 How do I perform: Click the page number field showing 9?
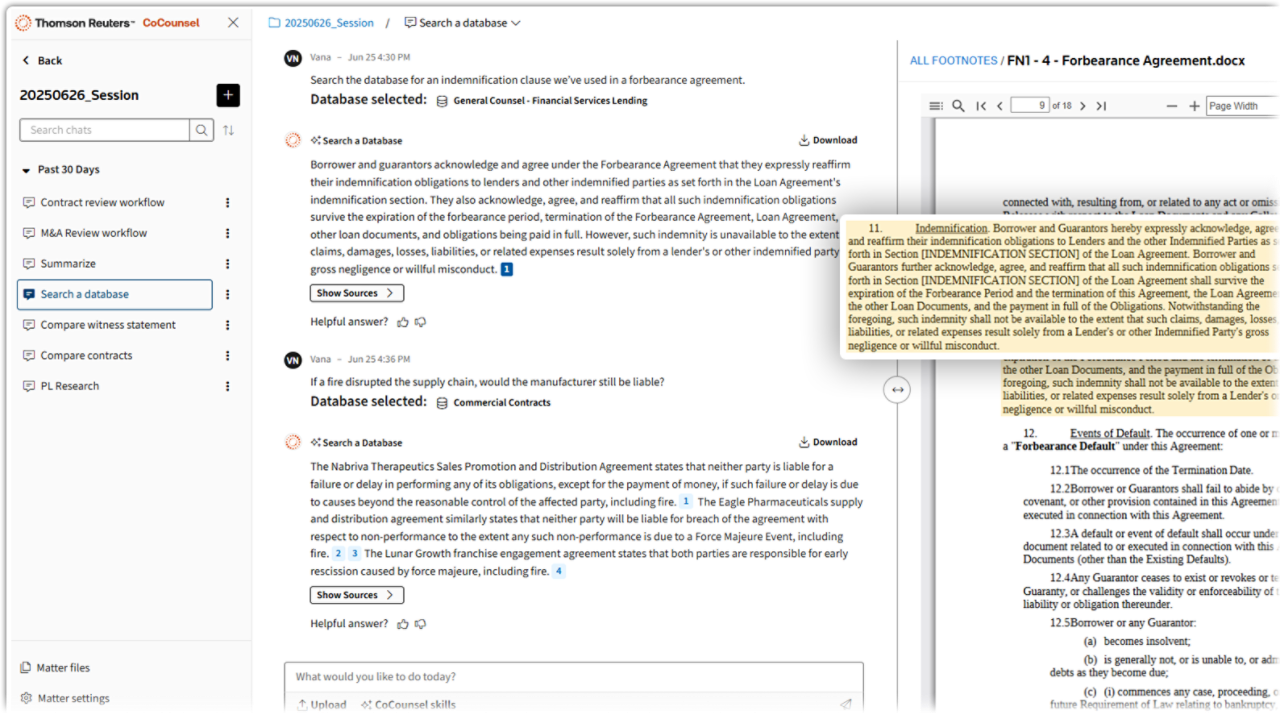[1030, 106]
